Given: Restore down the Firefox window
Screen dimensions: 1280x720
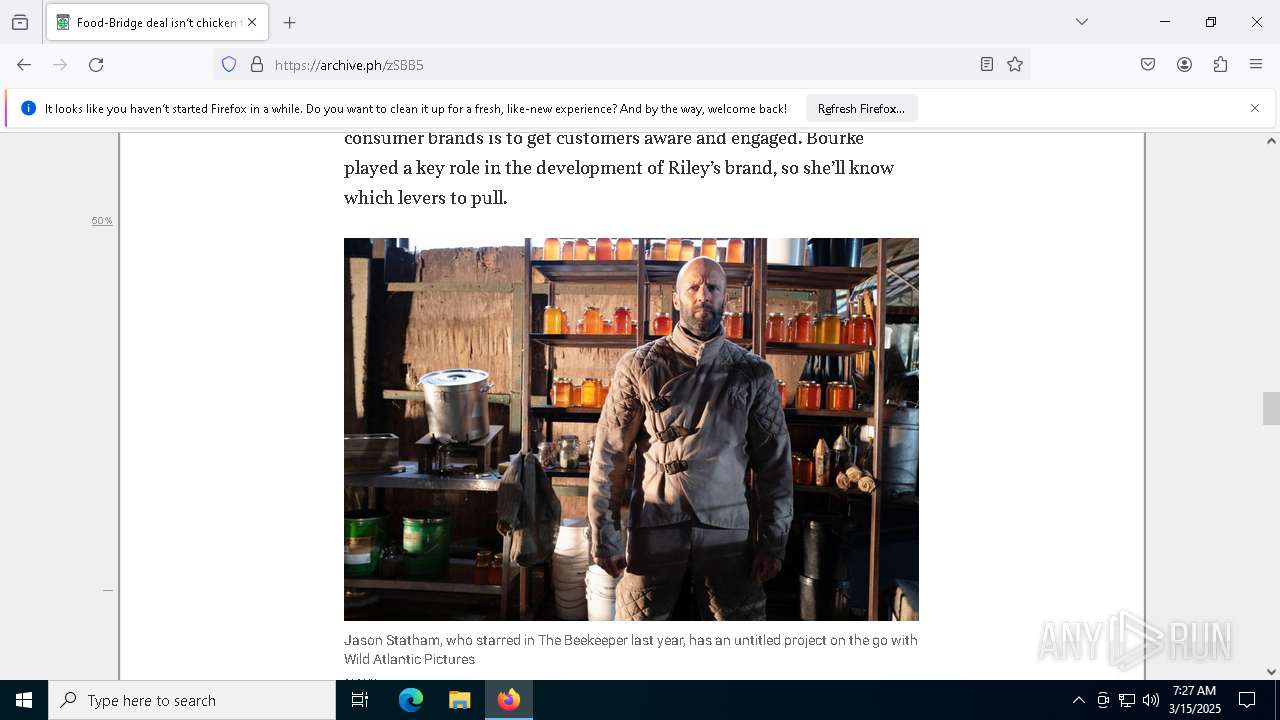Looking at the screenshot, I should 1211,22.
